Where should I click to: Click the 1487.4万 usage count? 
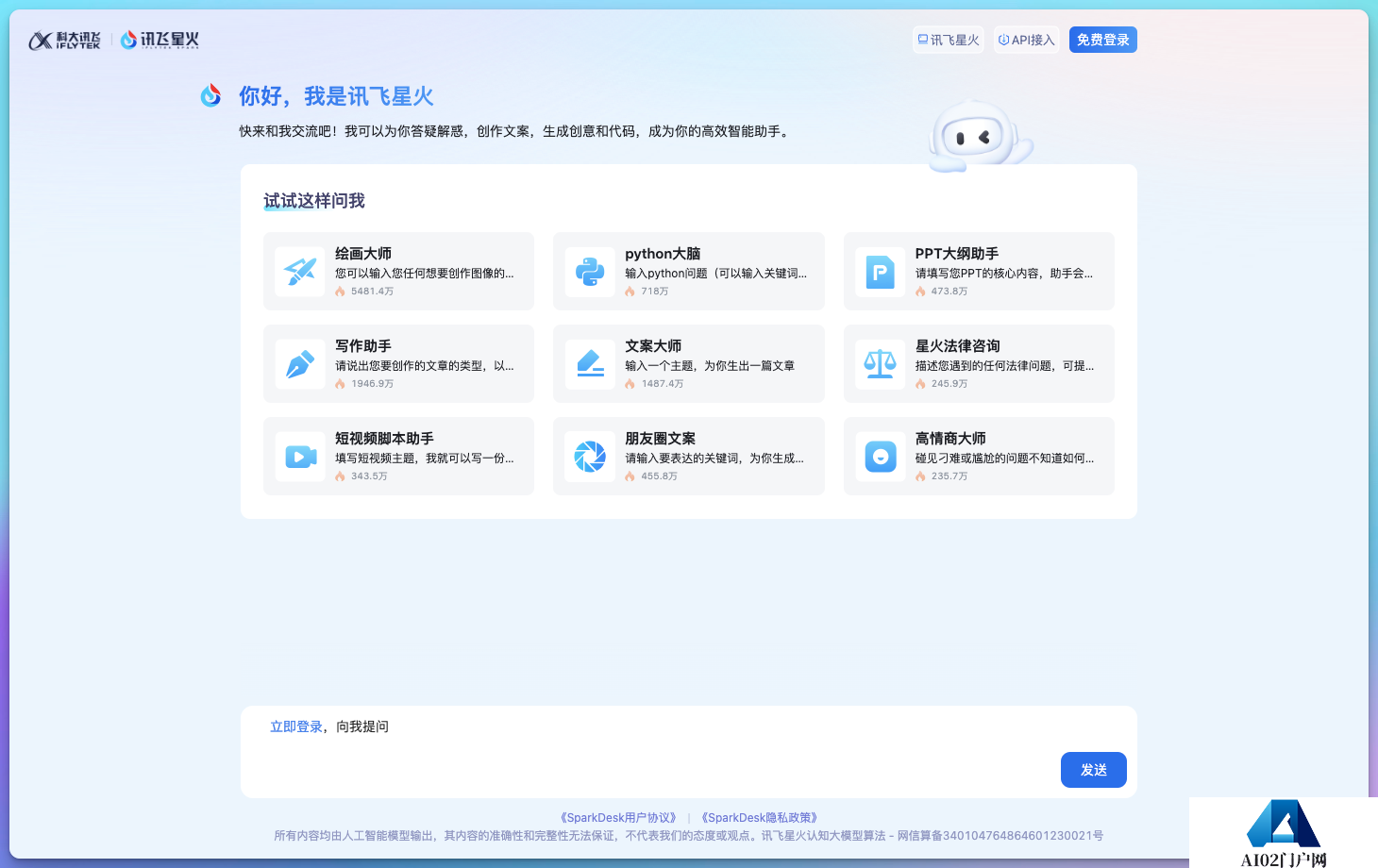pyautogui.click(x=663, y=384)
